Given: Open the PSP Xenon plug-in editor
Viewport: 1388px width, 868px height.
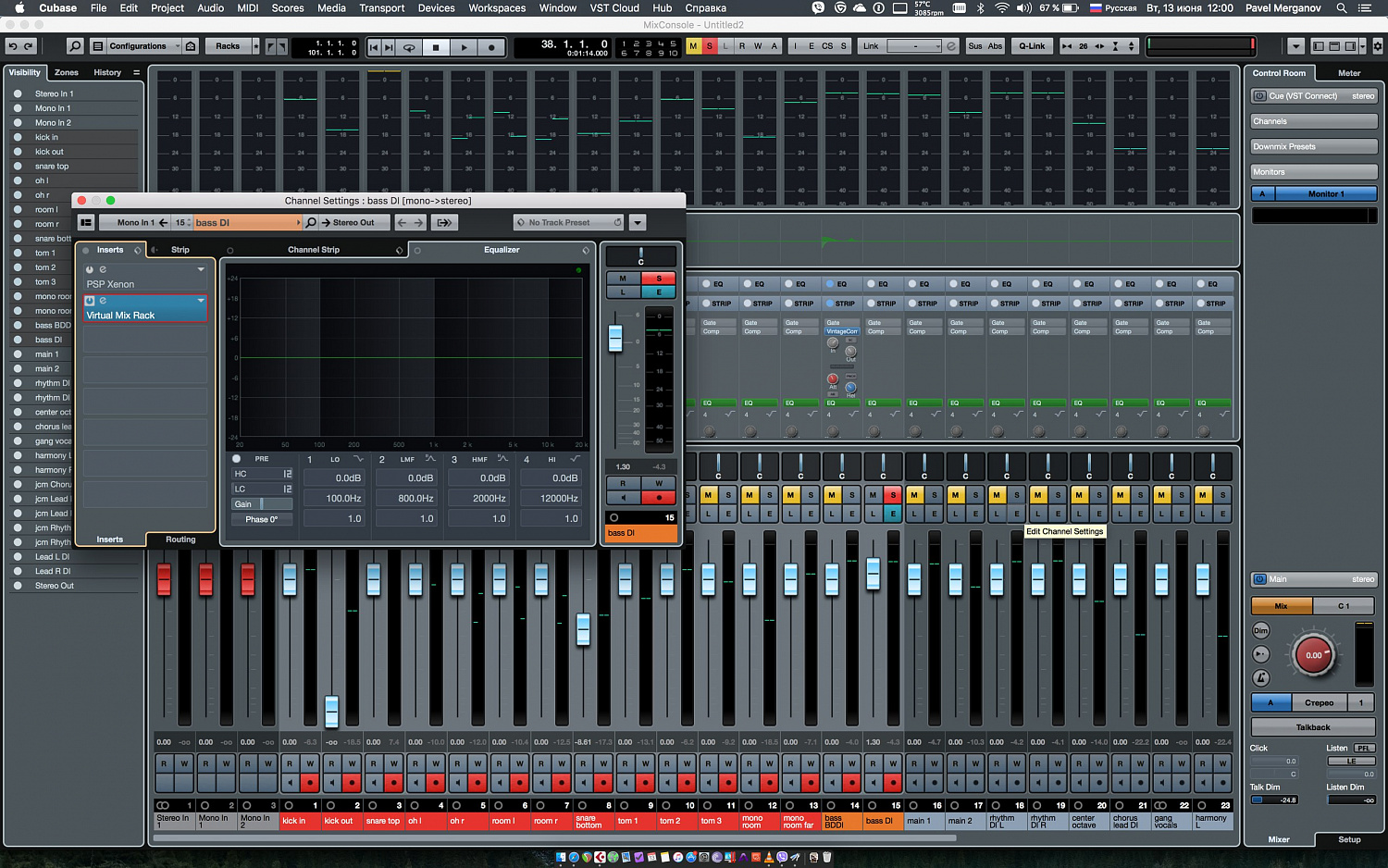Looking at the screenshot, I should pos(103,270).
